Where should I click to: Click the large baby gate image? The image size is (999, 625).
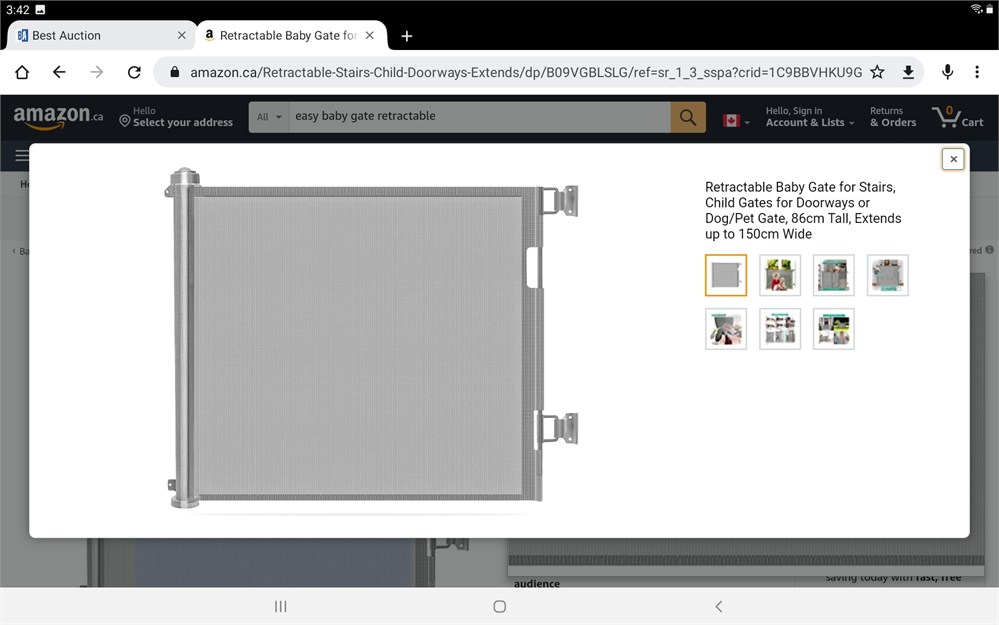click(371, 338)
